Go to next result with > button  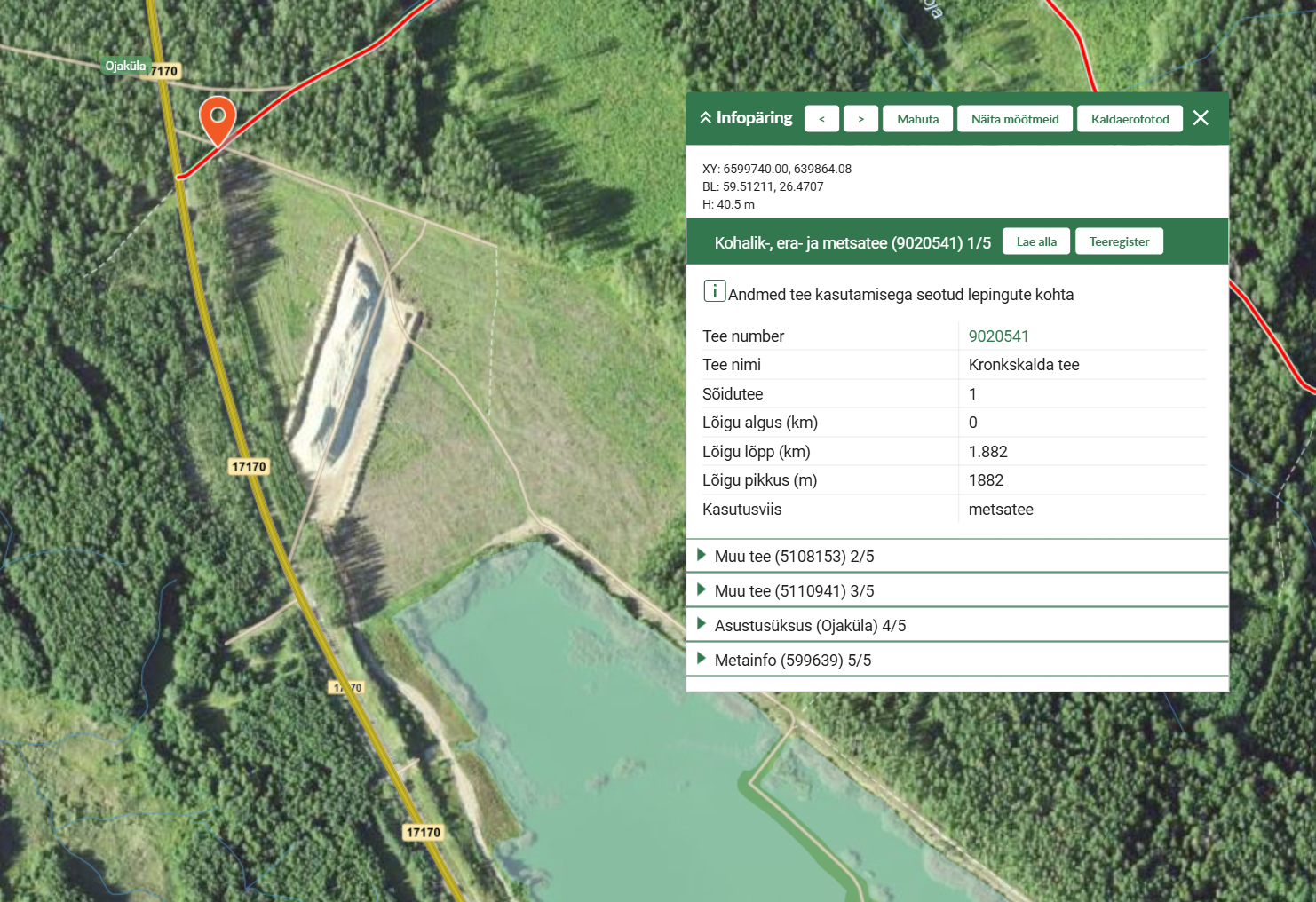point(860,119)
